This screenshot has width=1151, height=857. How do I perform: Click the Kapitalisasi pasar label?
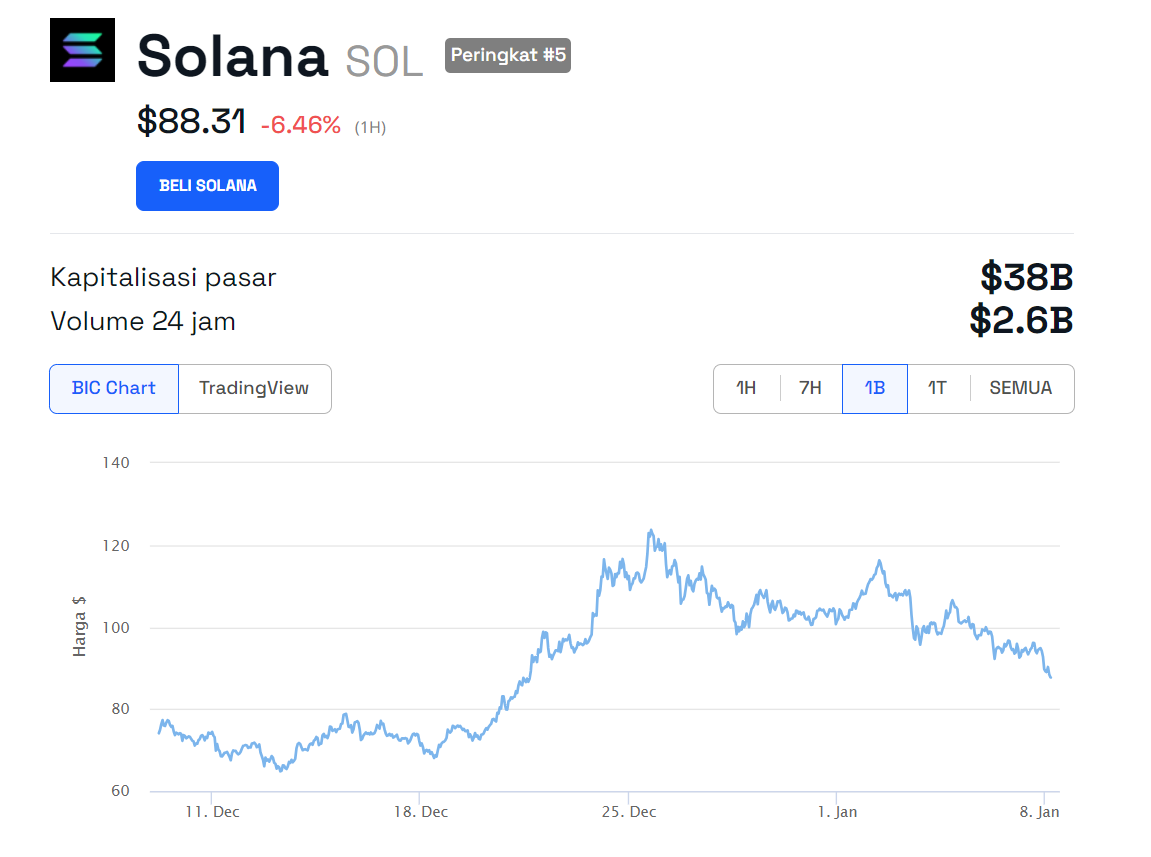[163, 277]
